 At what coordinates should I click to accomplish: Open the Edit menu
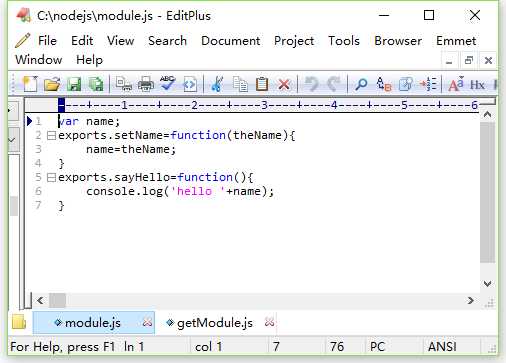[82, 41]
